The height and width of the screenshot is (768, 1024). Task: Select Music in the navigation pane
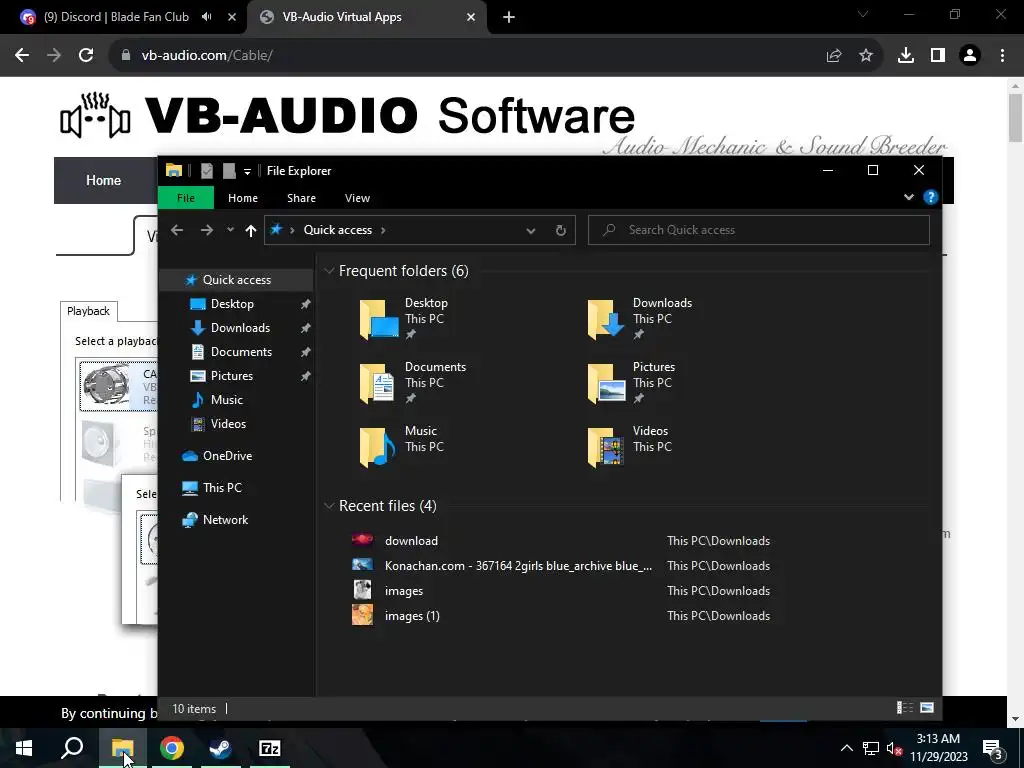tap(227, 400)
